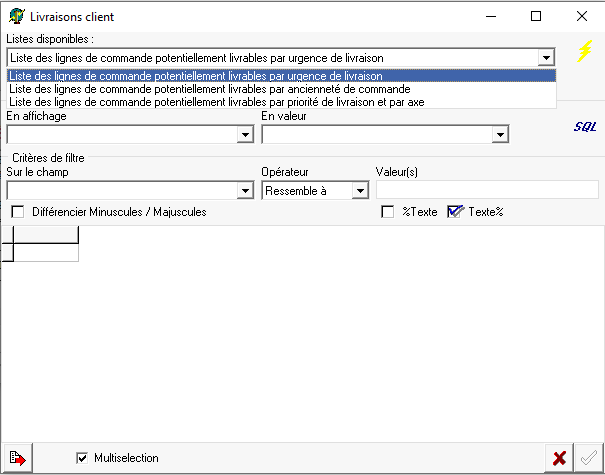Click the export icon with red arrow

tap(17, 458)
